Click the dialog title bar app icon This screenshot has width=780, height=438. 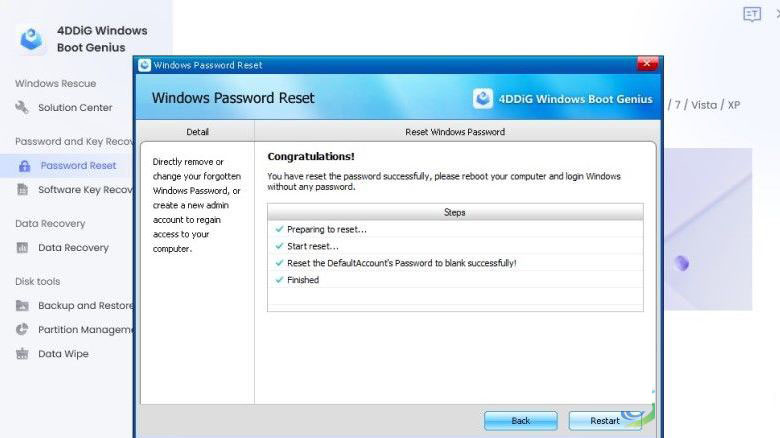click(x=144, y=65)
